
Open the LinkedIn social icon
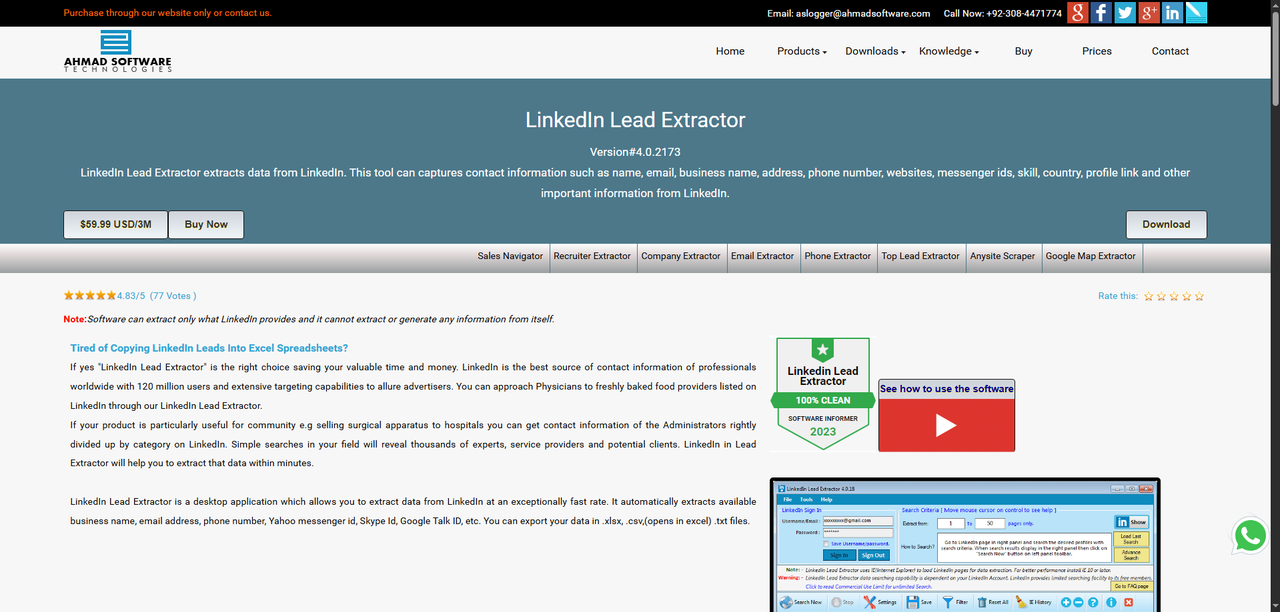pos(1172,13)
